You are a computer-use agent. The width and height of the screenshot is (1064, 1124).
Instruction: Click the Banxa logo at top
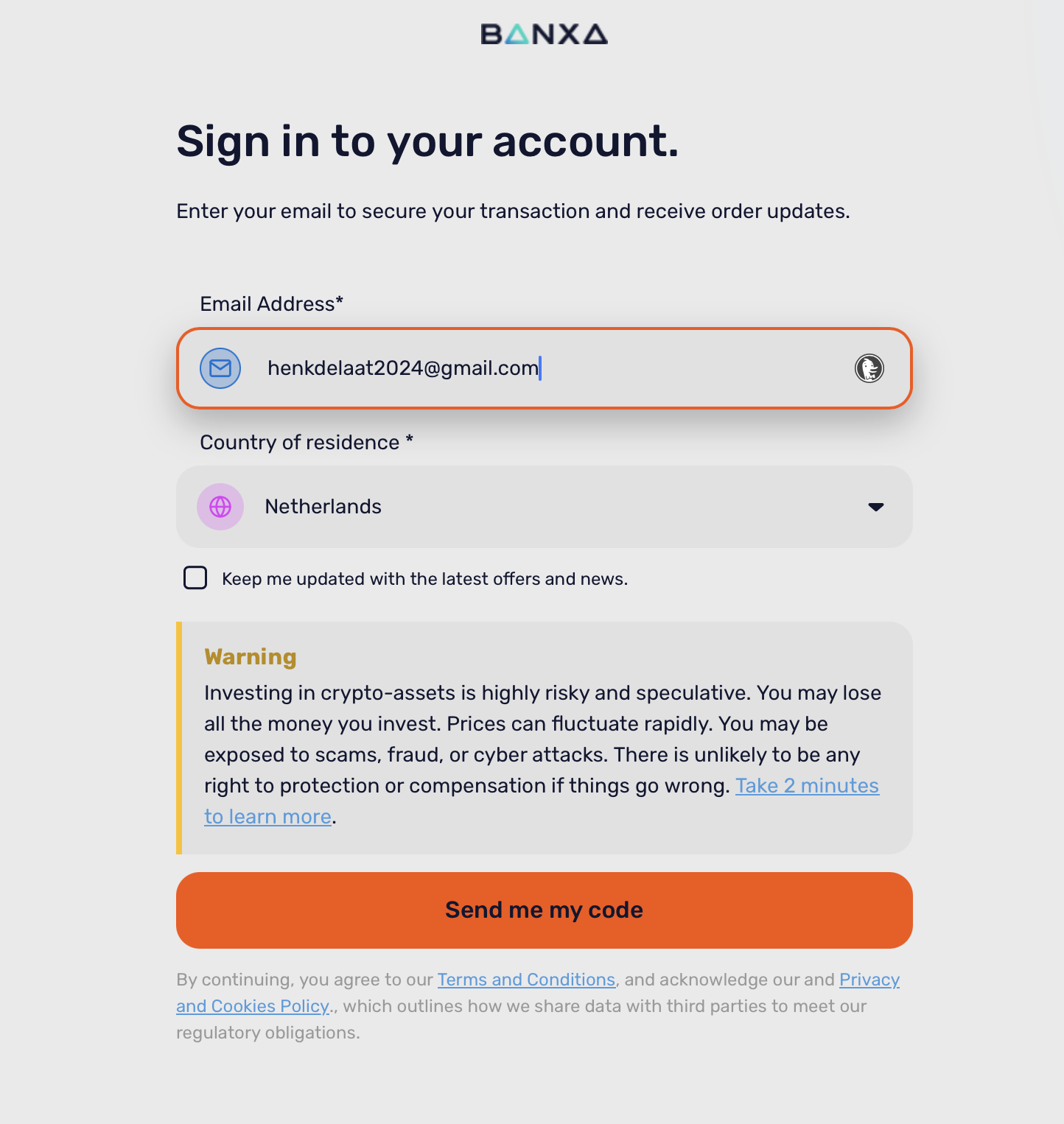tap(544, 34)
